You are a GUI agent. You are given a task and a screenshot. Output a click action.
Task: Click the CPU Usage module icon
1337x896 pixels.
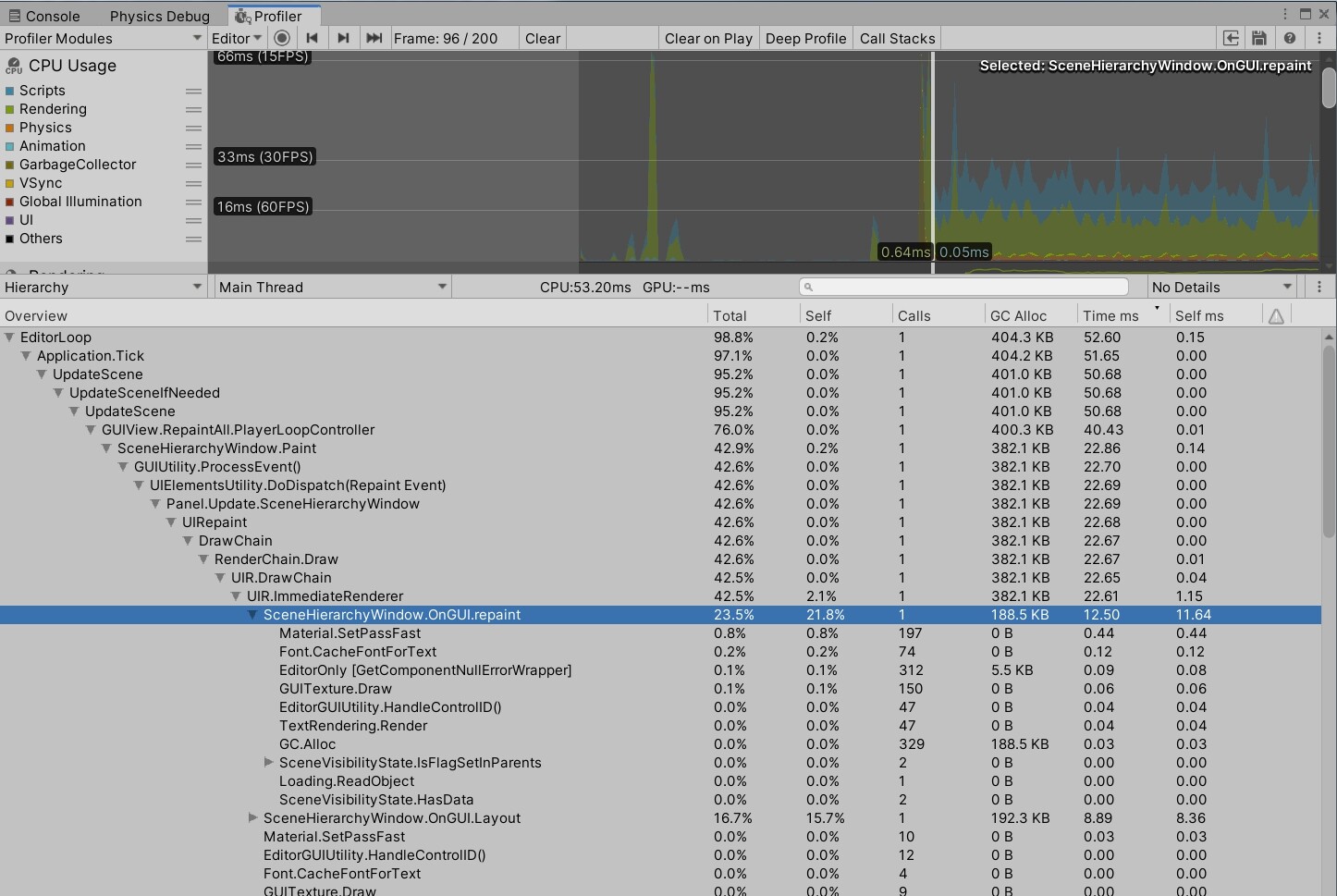[14, 66]
